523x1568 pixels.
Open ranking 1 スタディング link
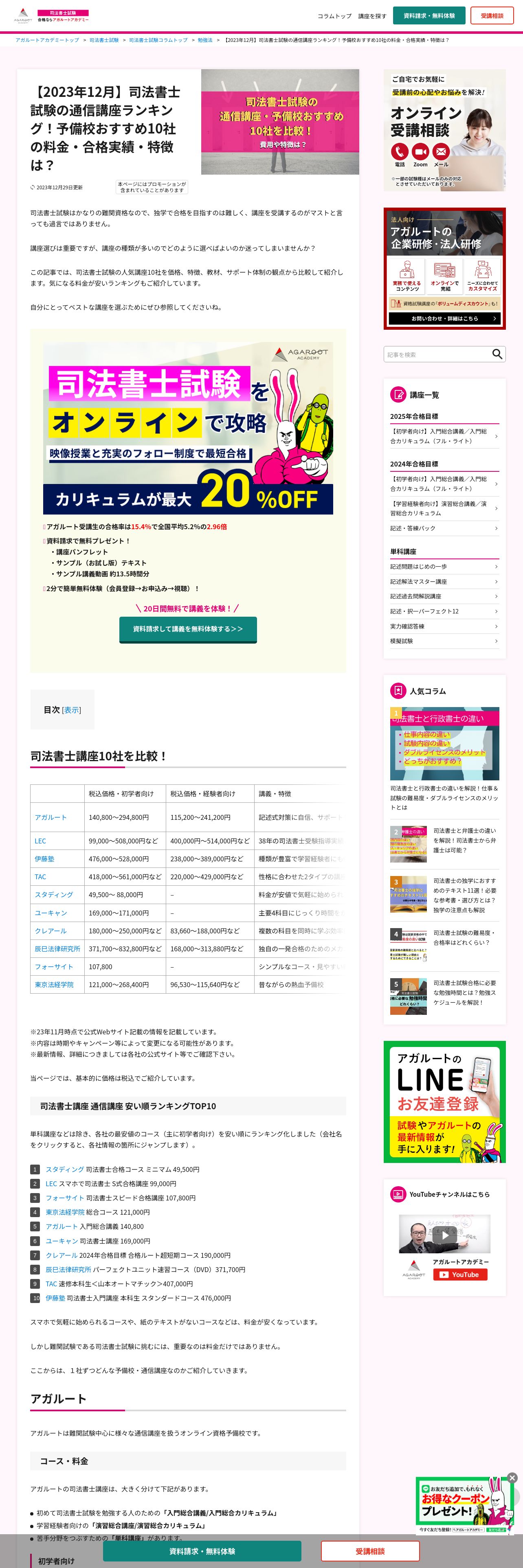[x=64, y=1169]
